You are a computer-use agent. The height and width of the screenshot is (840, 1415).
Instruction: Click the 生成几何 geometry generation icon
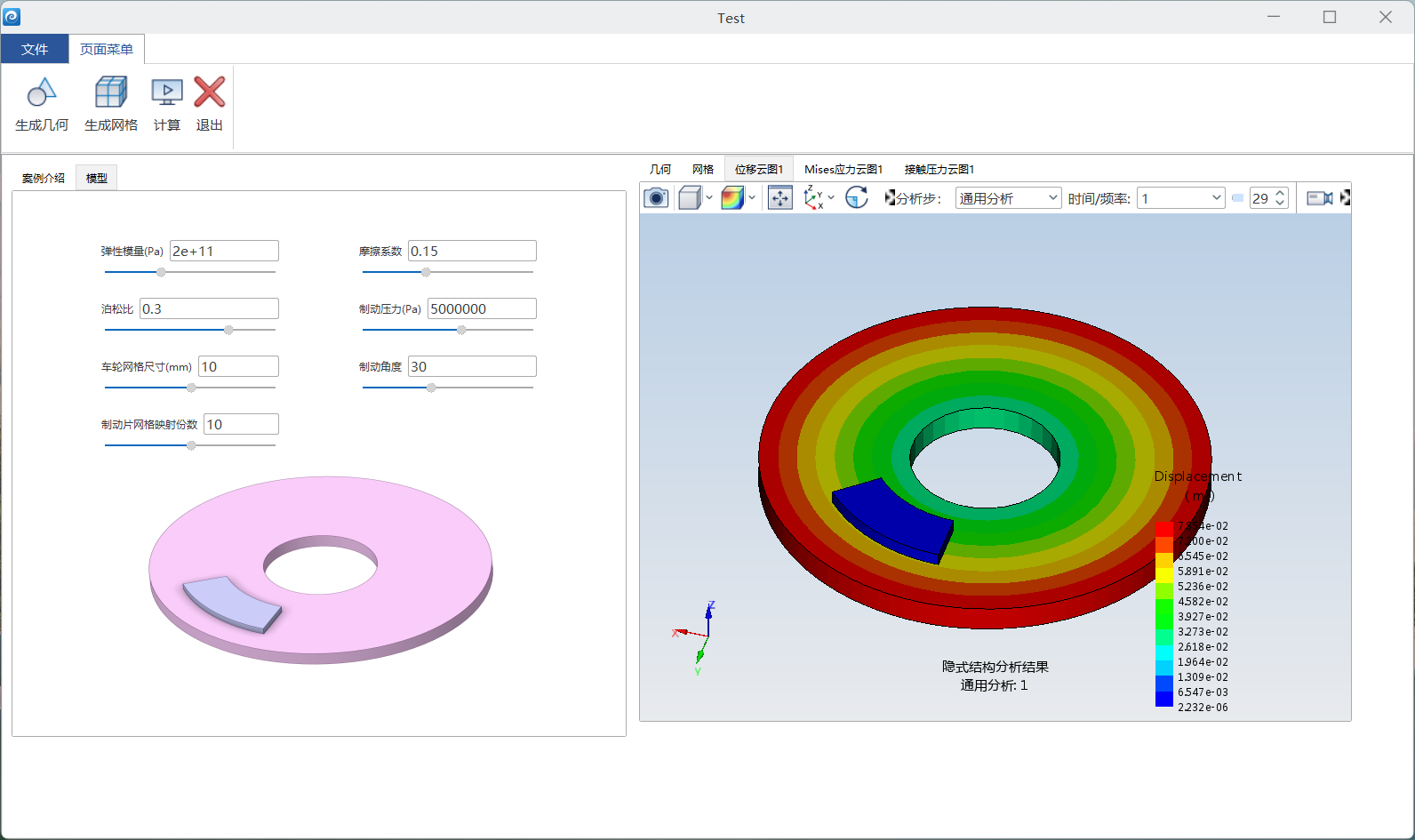pos(42,92)
